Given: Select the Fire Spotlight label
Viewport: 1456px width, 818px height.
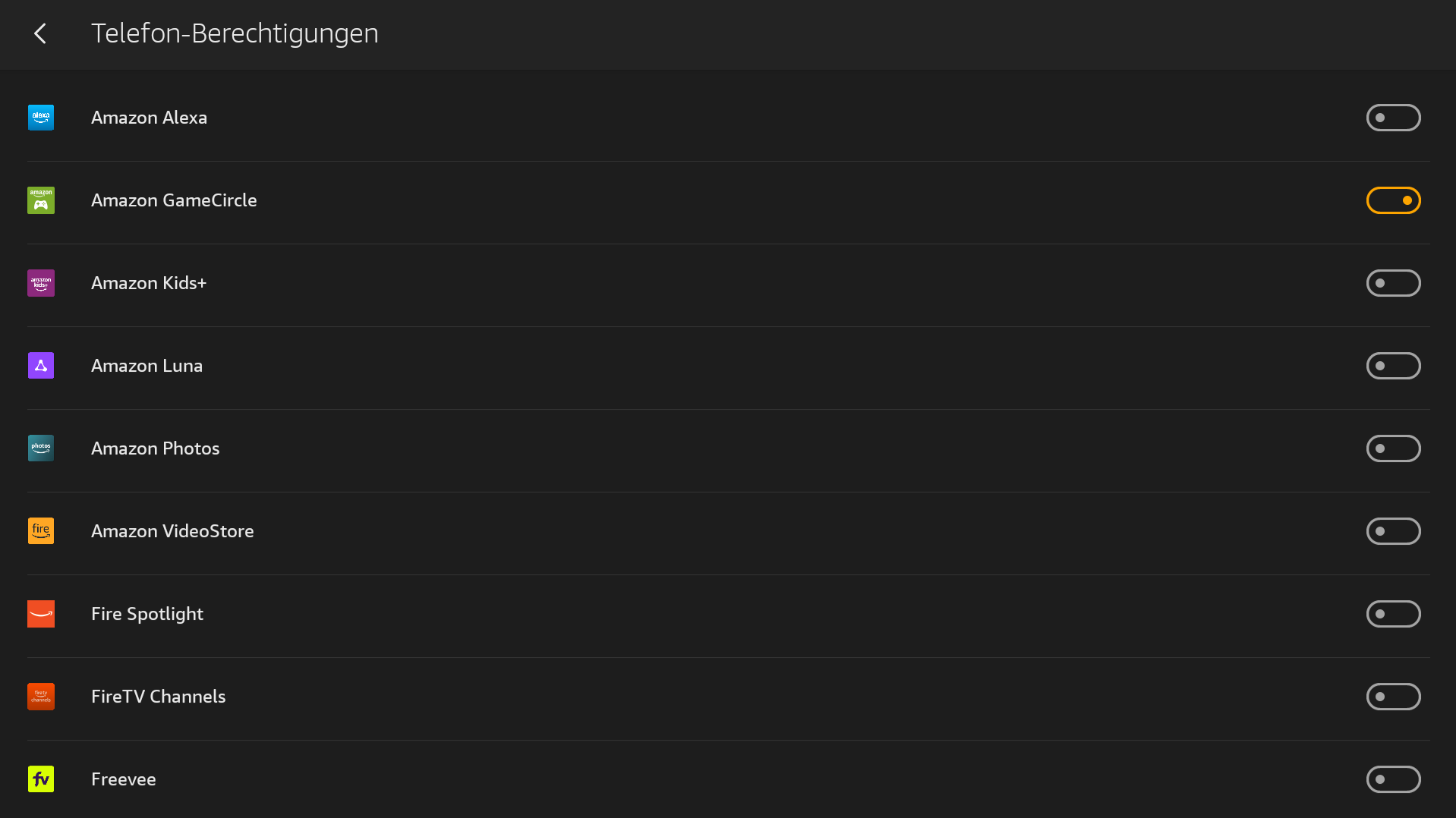Looking at the screenshot, I should click(x=147, y=614).
